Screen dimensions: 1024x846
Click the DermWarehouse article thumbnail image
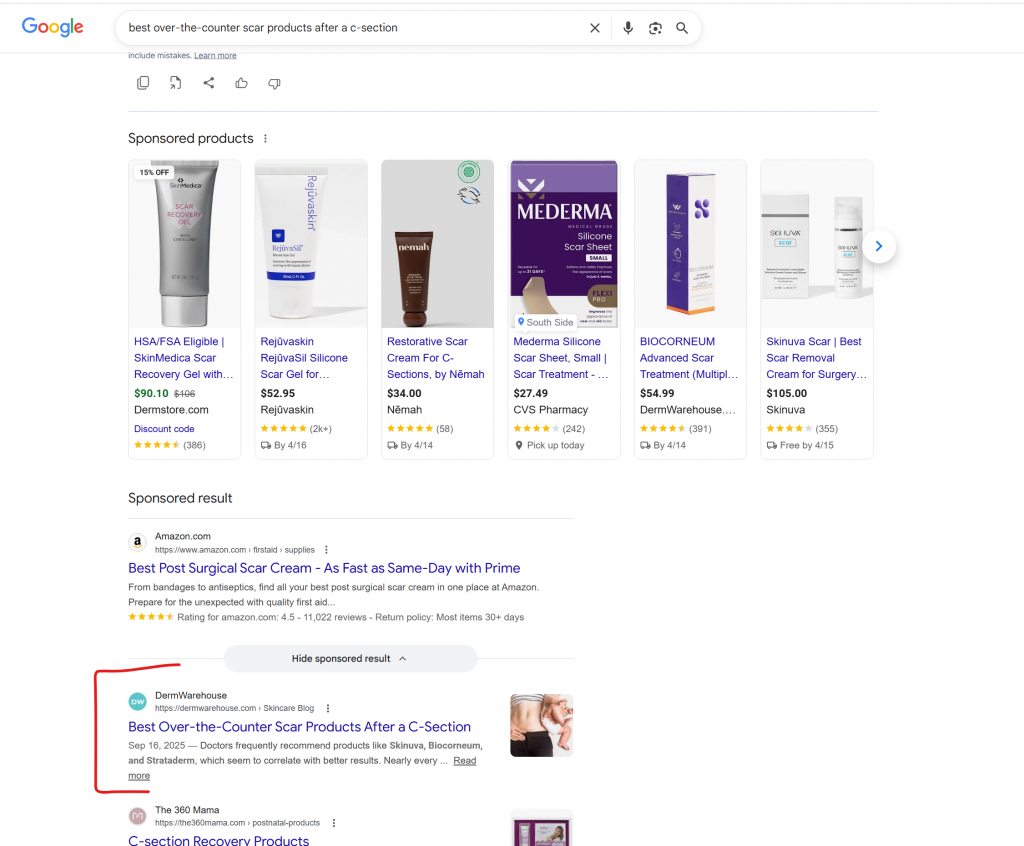point(541,724)
